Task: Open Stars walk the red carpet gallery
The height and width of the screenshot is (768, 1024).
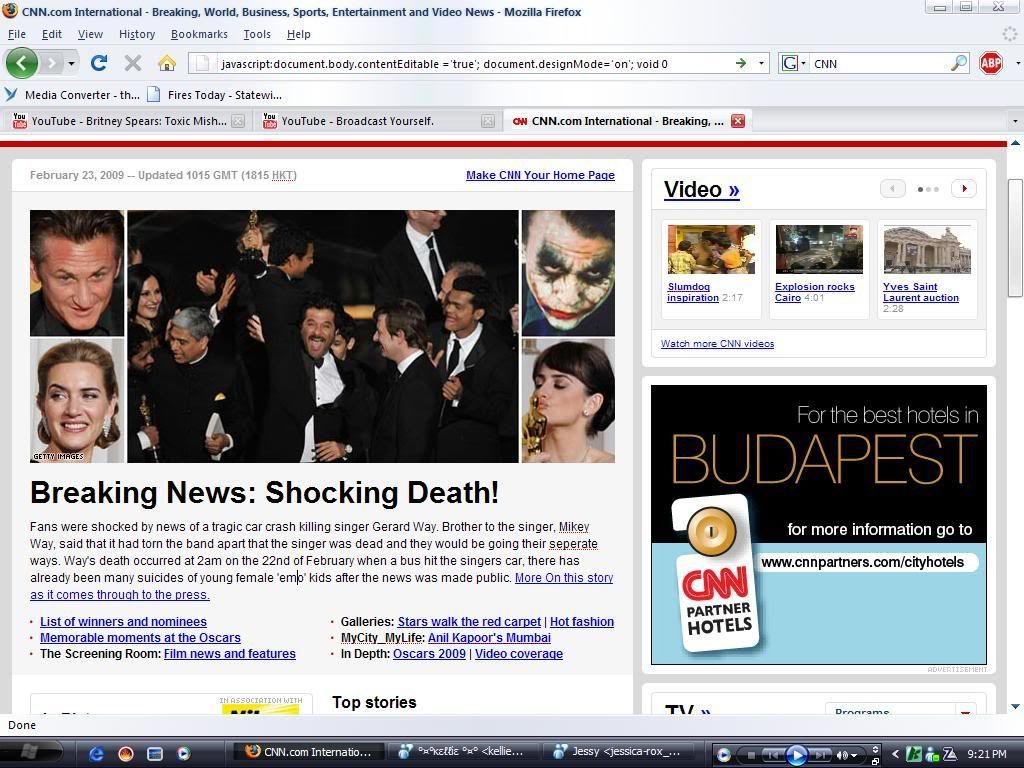Action: point(469,622)
